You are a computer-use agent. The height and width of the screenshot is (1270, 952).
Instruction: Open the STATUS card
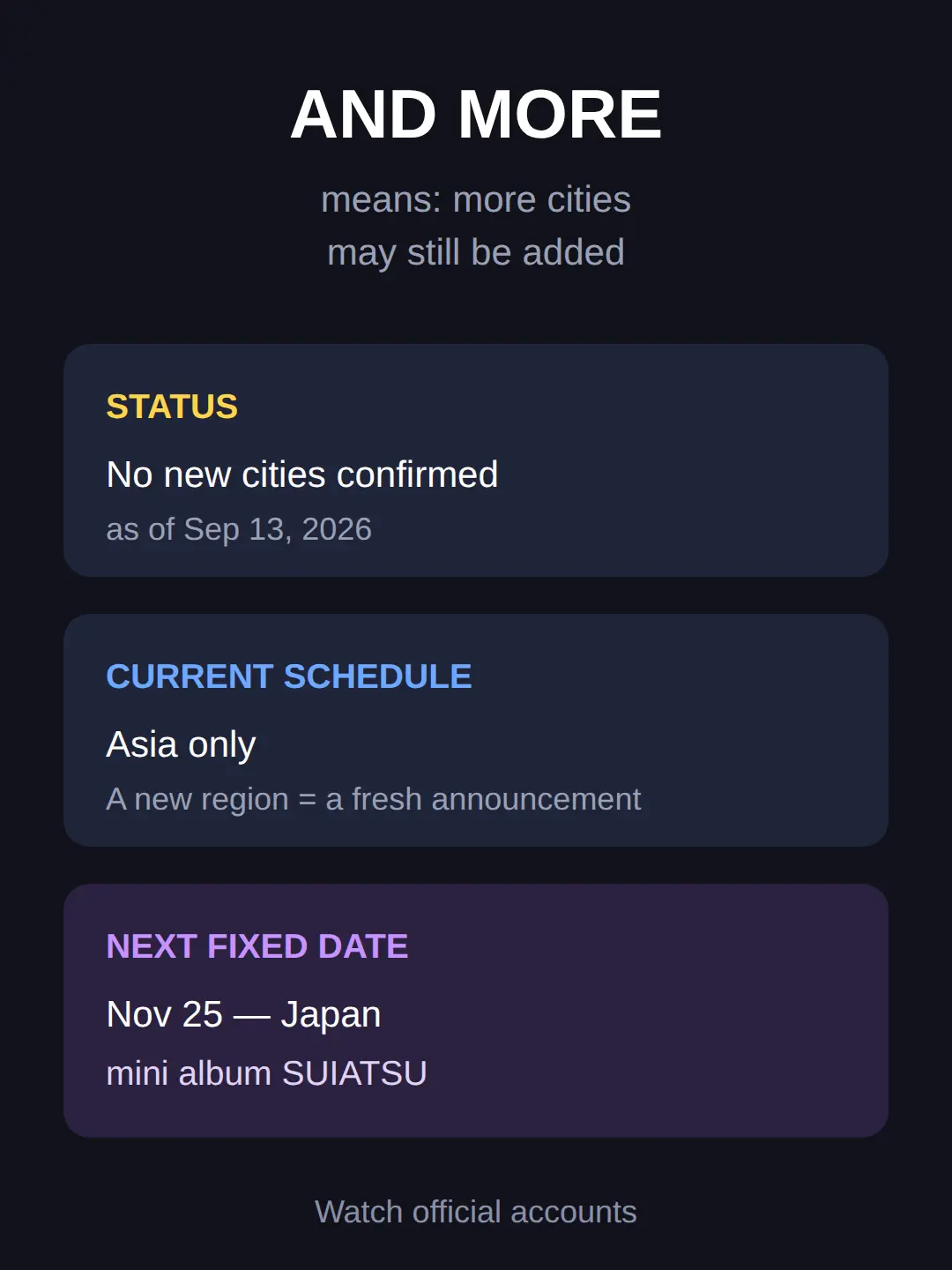[476, 460]
